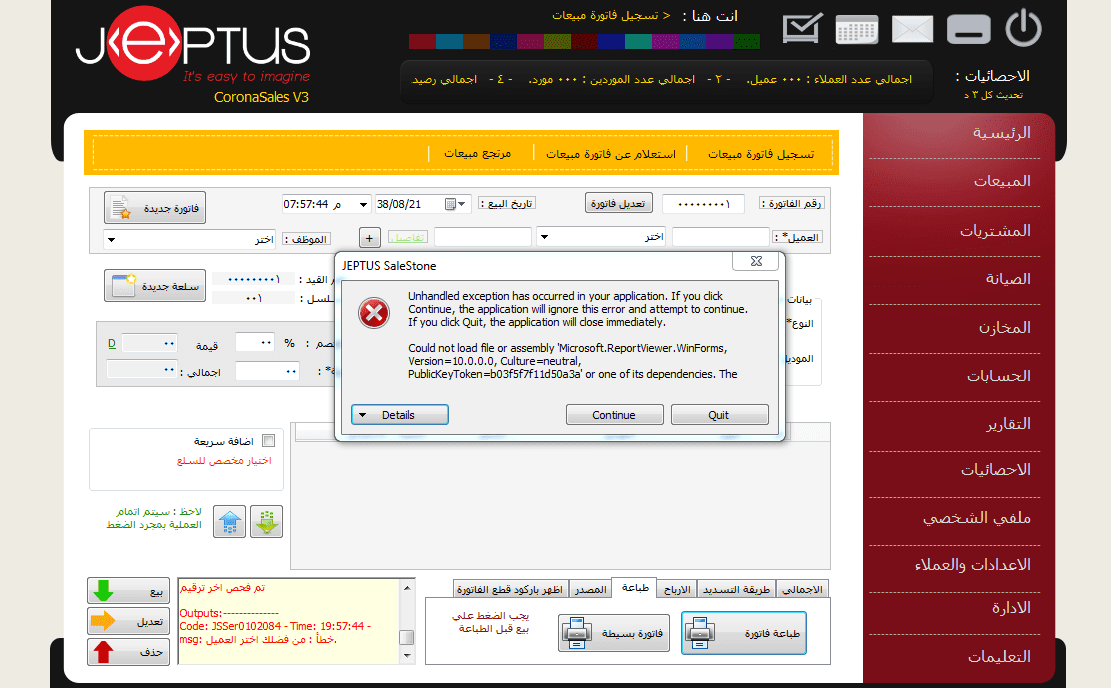This screenshot has height=688, width=1111.
Task: Expand the Details section in the error dialog
Action: (x=400, y=415)
